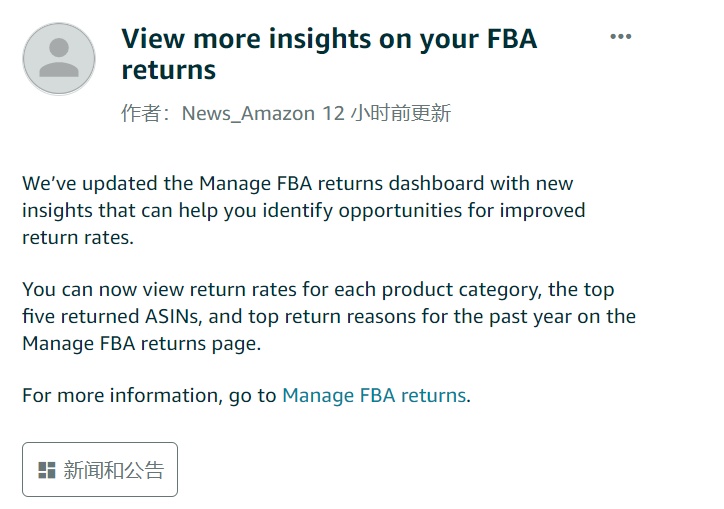The height and width of the screenshot is (509, 724).
Task: Click the text Manage FBA returns page.
Action: point(142,344)
